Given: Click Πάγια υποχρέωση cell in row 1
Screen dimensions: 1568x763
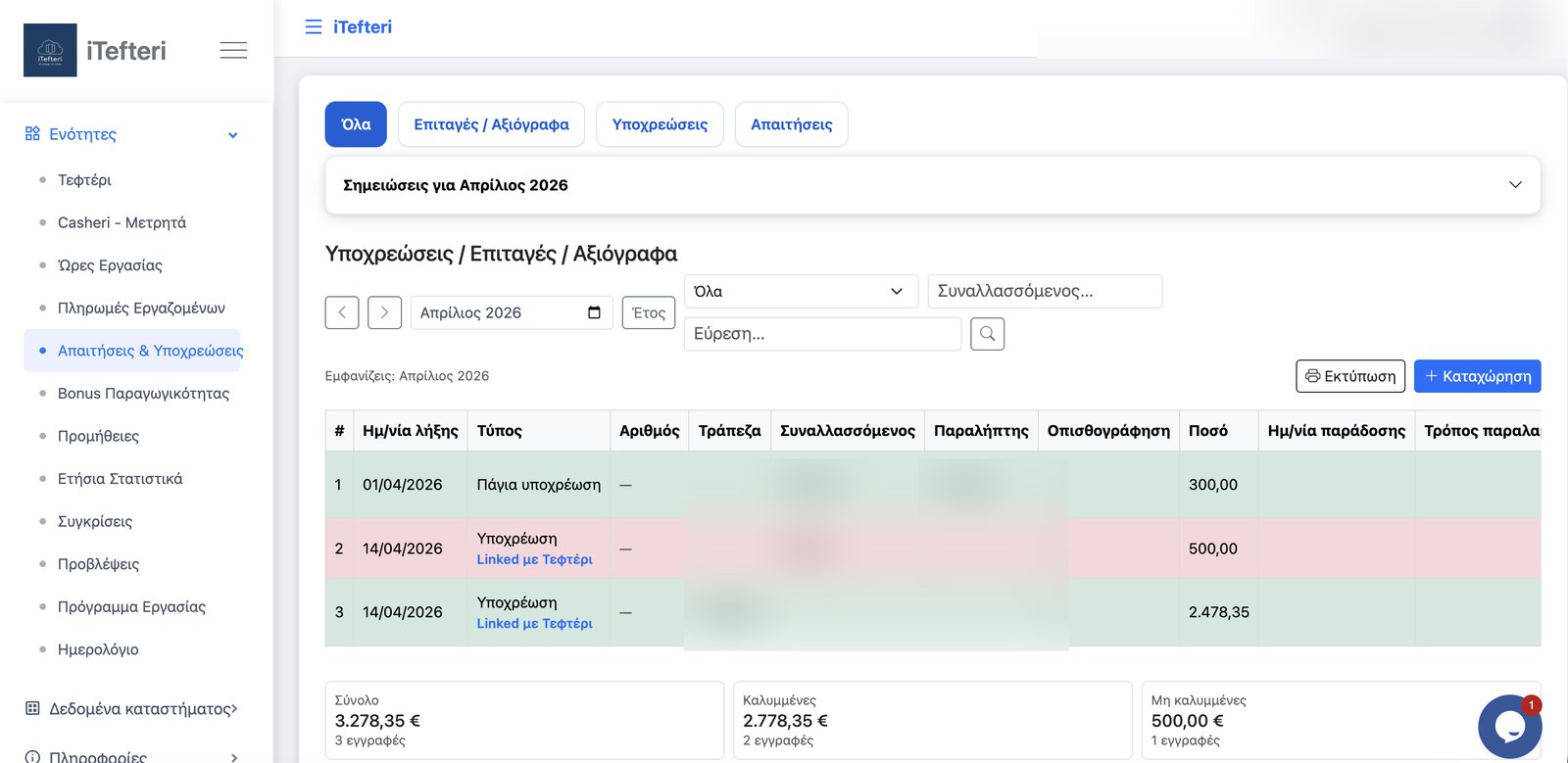Looking at the screenshot, I should pos(539,485).
